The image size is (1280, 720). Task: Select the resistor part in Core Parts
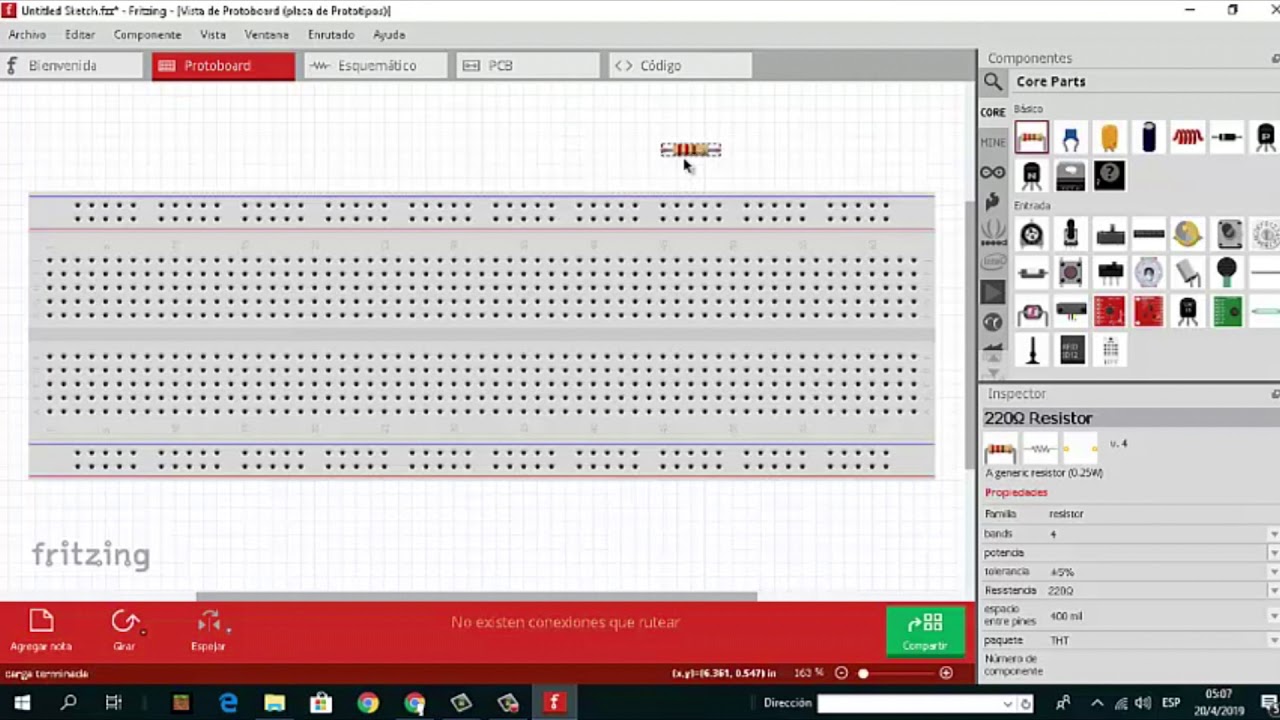1031,137
